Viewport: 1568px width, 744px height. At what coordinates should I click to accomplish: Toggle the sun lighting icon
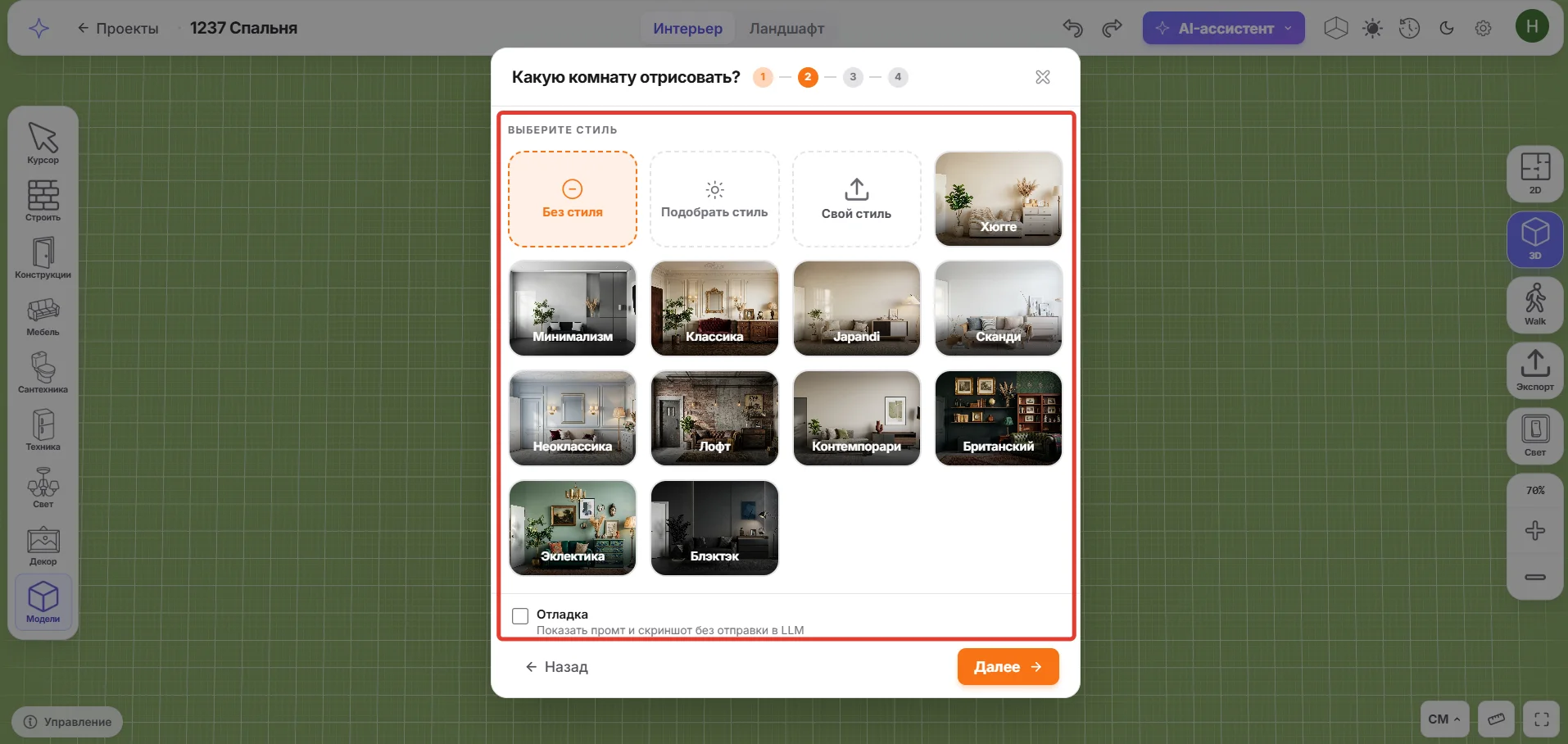click(x=1372, y=29)
